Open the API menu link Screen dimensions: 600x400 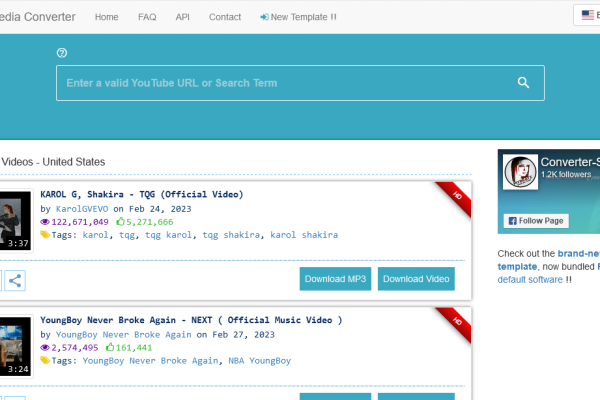pyautogui.click(x=183, y=17)
